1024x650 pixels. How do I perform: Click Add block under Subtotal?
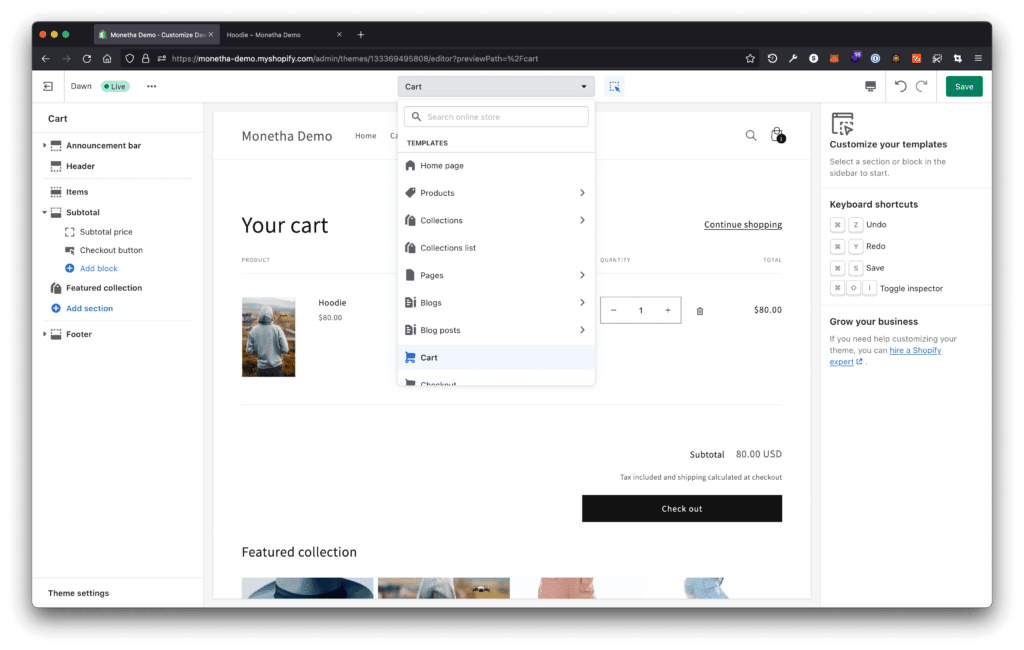pos(98,268)
